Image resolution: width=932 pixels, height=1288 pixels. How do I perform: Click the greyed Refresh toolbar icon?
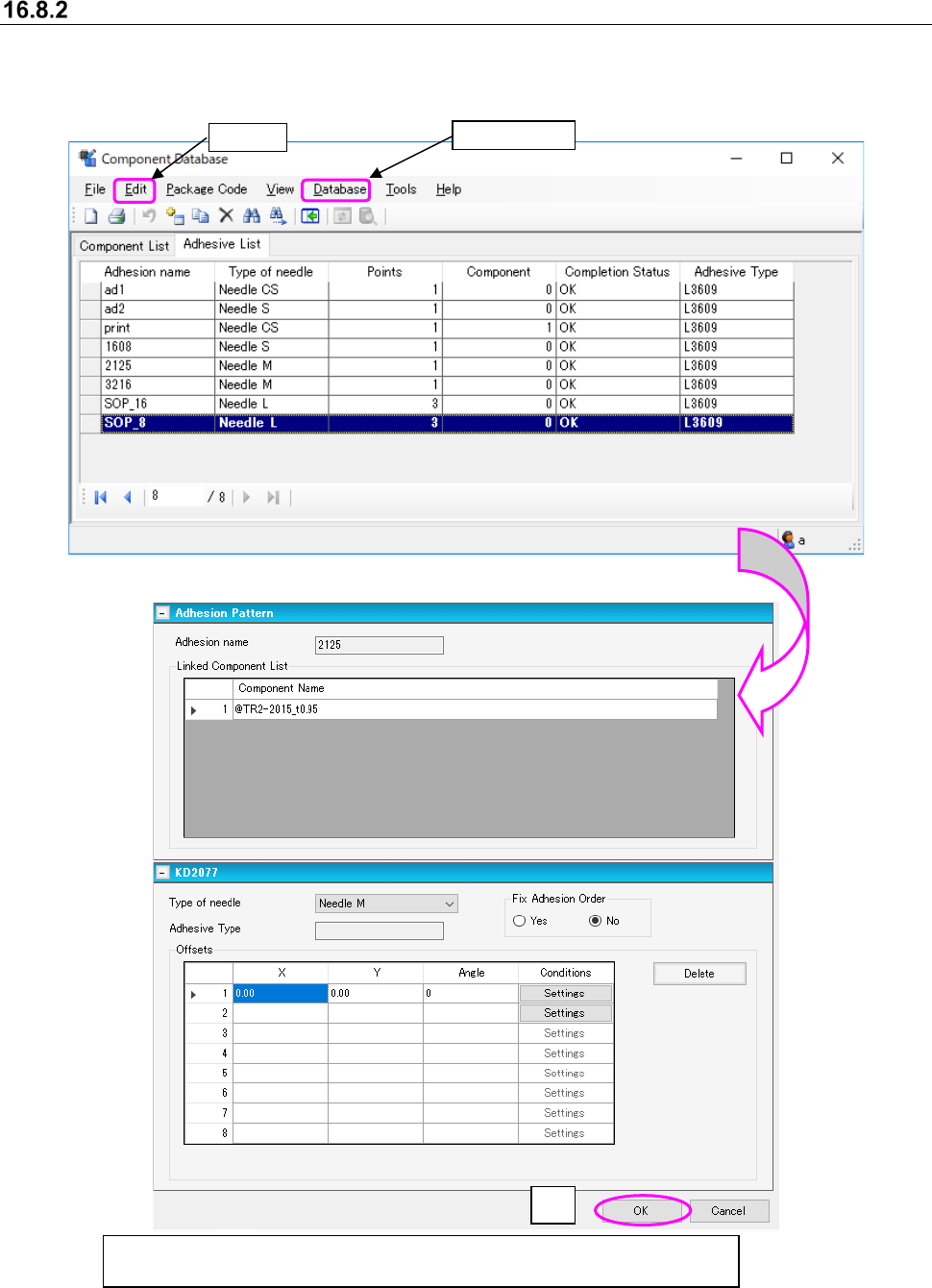pyautogui.click(x=342, y=216)
